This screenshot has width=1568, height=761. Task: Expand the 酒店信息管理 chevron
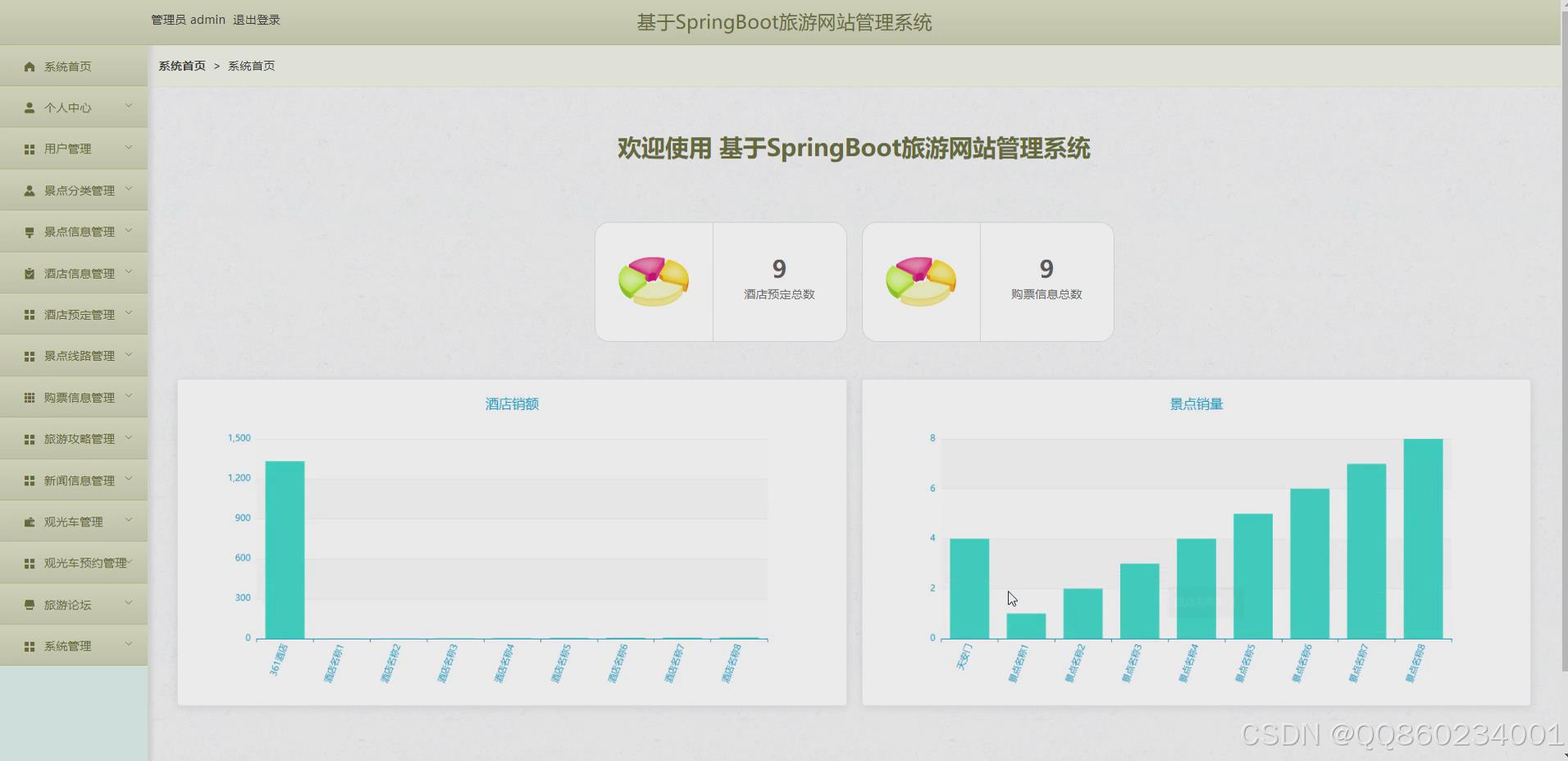tap(129, 271)
